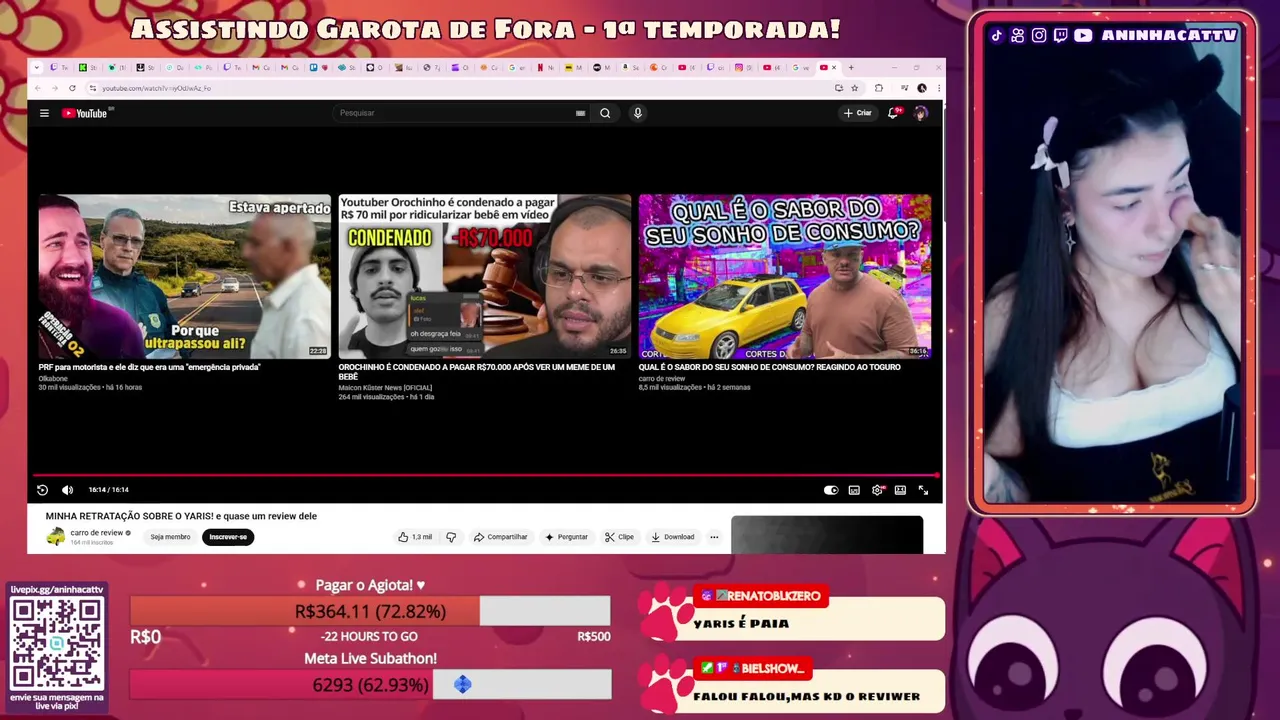1280x720 pixels.
Task: Click the YouTube icon in the ANINHACATTV banner
Action: click(1083, 35)
